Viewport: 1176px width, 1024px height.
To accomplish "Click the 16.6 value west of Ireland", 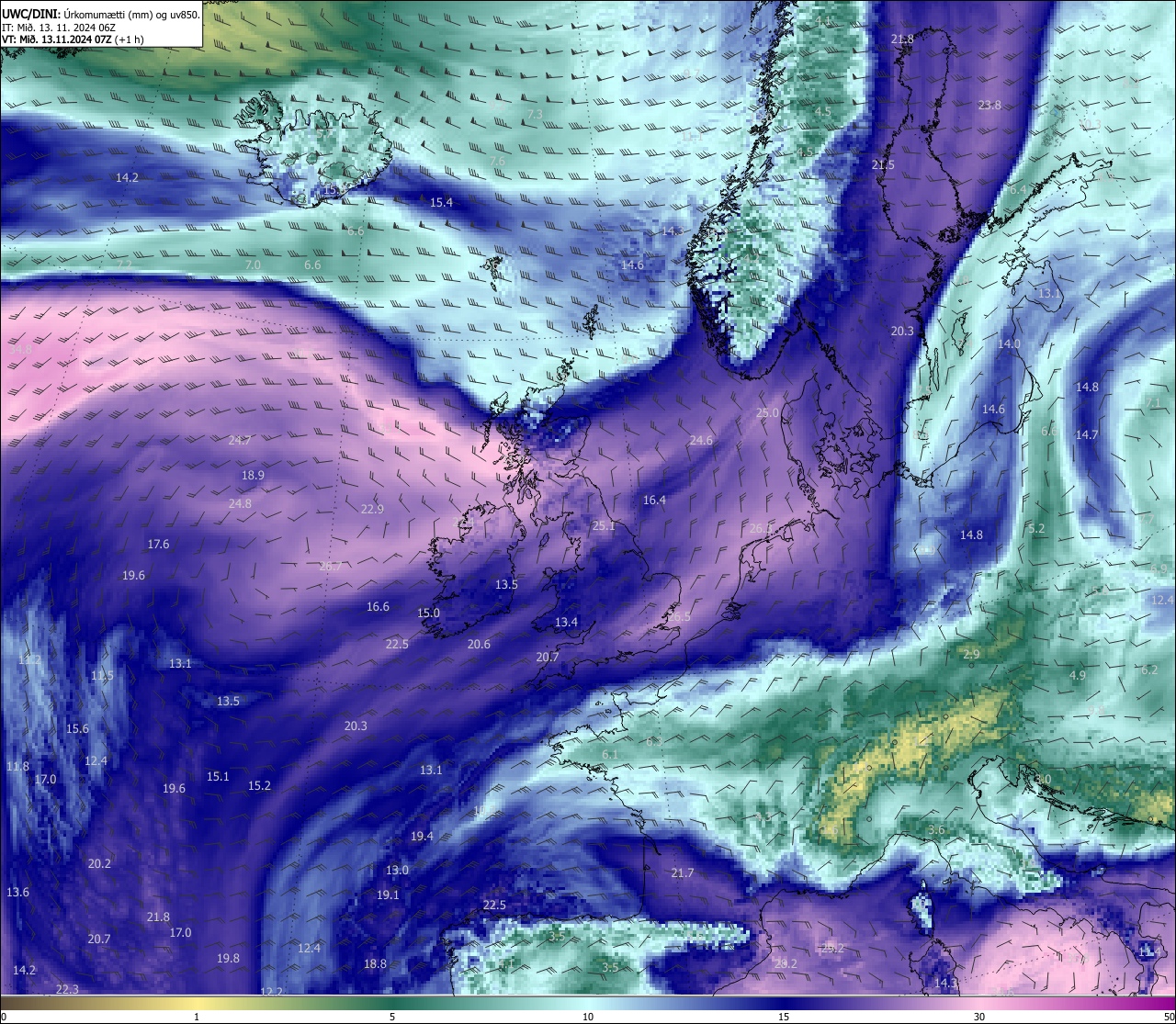I will coord(378,607).
